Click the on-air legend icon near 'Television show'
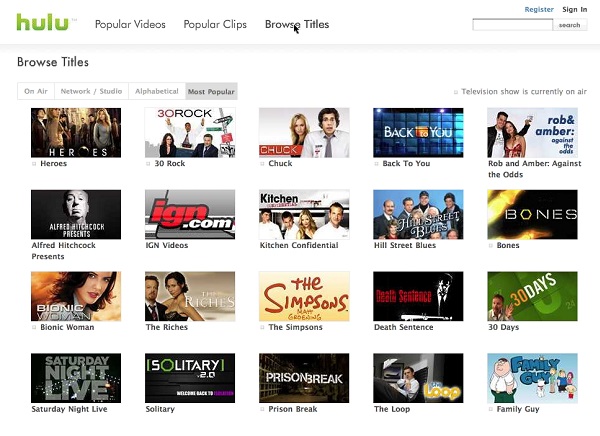The height and width of the screenshot is (436, 600). [456, 92]
